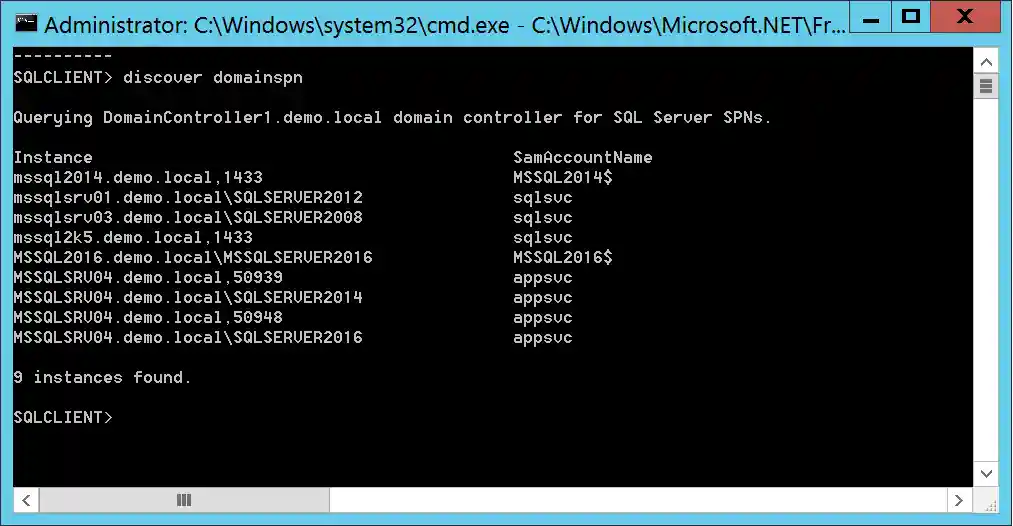Click 'MSSQL2016.demo.local\MSSQLSERVER2016' instance
This screenshot has height=526, width=1013.
193,258
